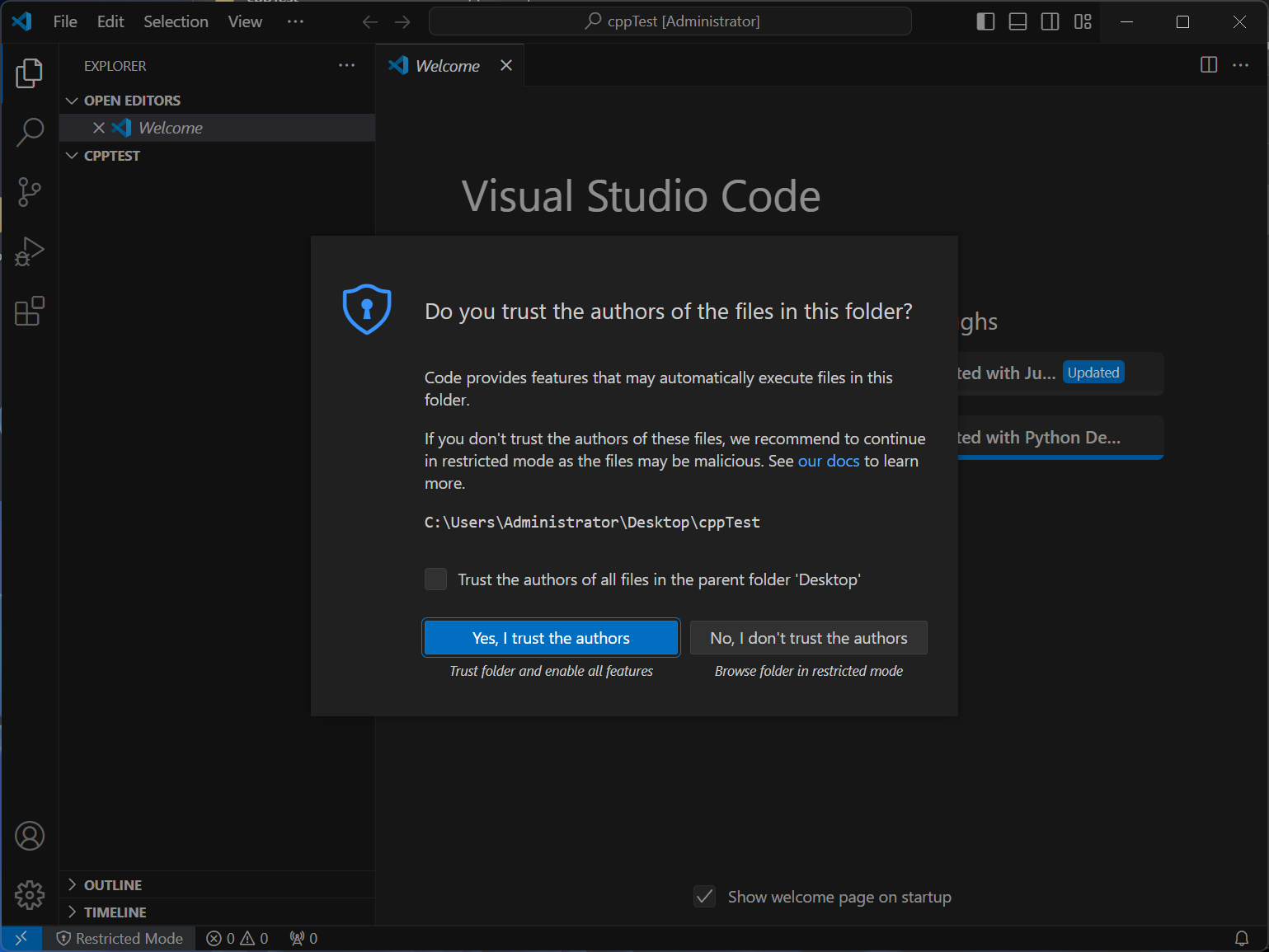Go back with the left arrow
The width and height of the screenshot is (1269, 952).
click(370, 21)
